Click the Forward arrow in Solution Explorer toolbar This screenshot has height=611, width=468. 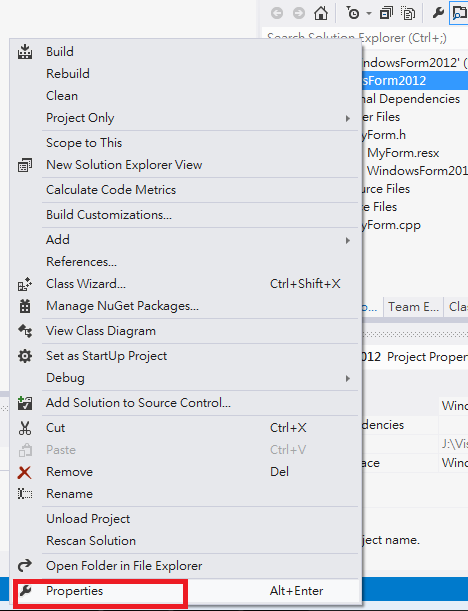coord(299,14)
